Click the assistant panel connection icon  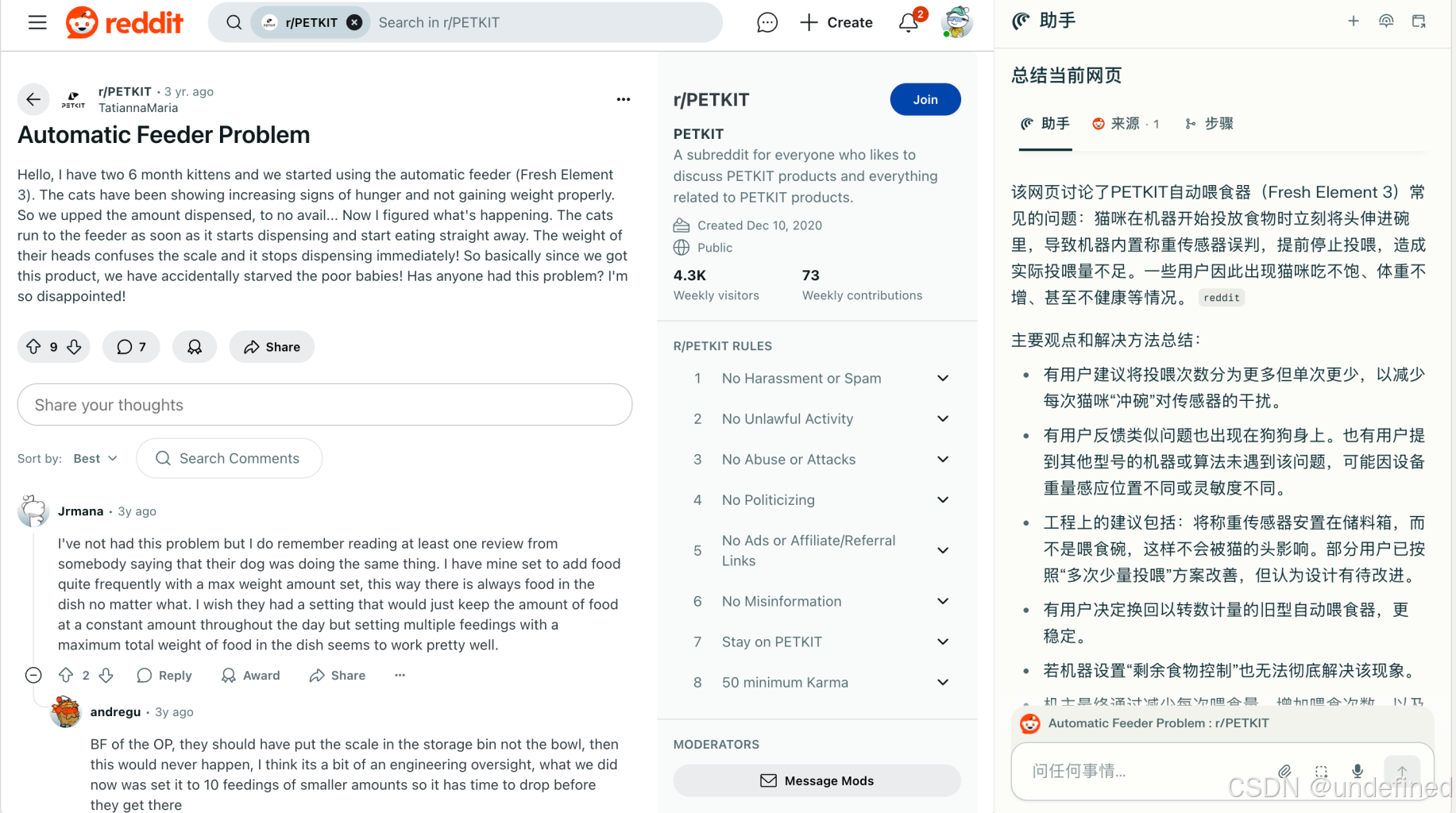[x=1386, y=21]
